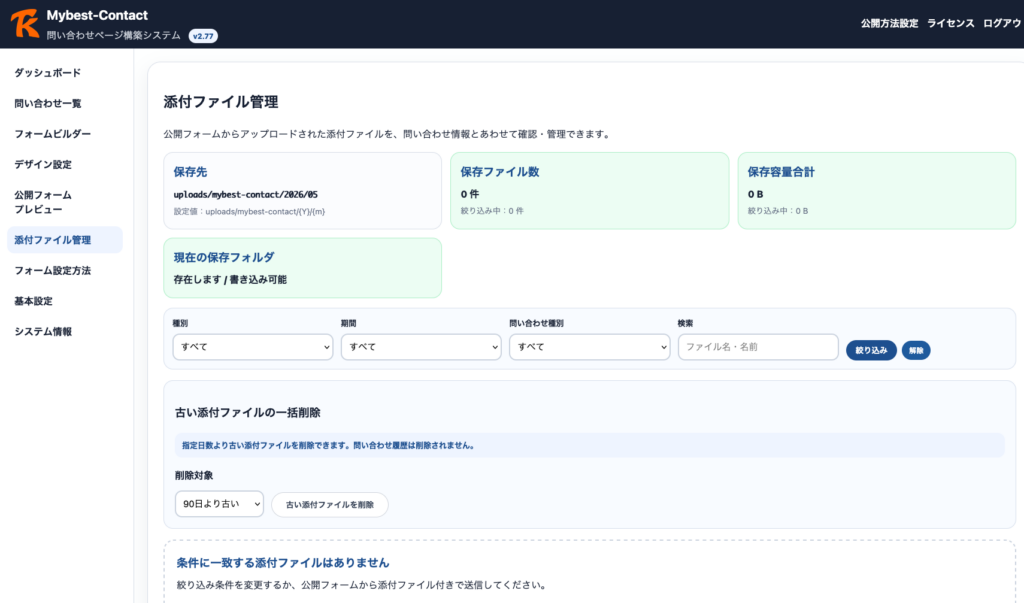Click the 絞り込み button
This screenshot has width=1024, height=603.
tap(871, 350)
